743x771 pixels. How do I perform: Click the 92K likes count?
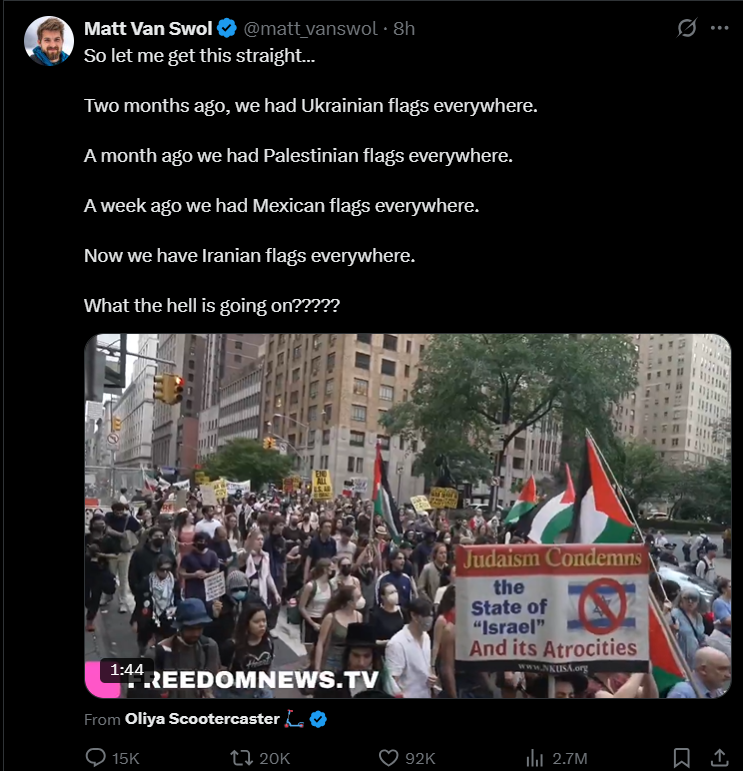click(420, 758)
